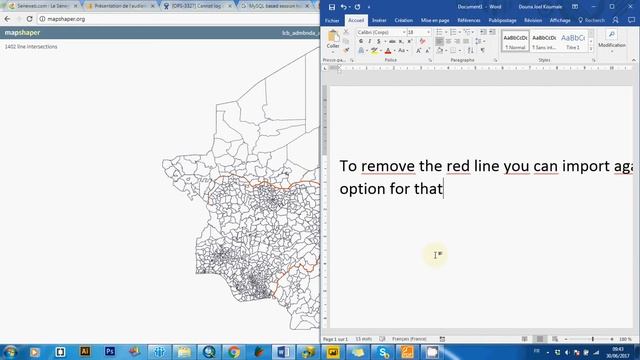
Task: Apply the Normal style
Action: point(515,41)
